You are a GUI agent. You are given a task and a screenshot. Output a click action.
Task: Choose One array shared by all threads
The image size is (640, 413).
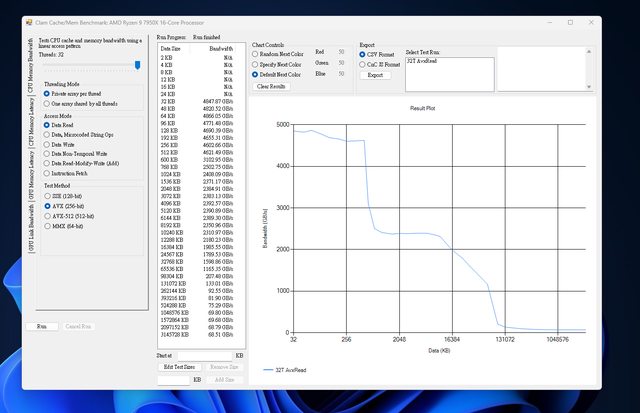[46, 102]
